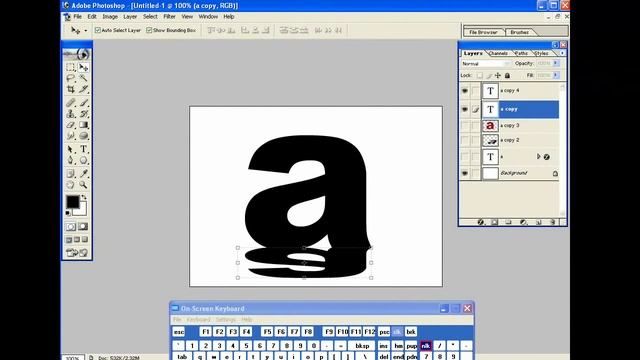
Task: Click 'a copy 3' layer thumbnail
Action: [490, 126]
